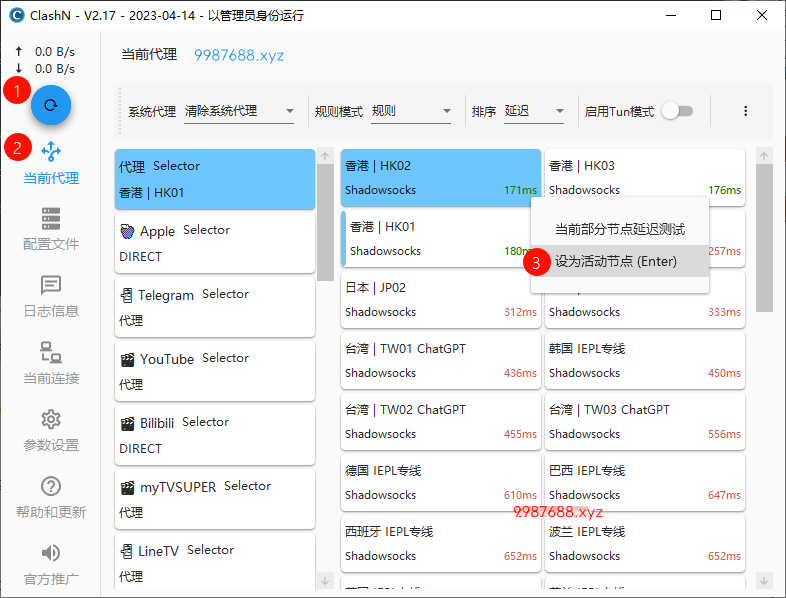
Task: Select the 台湾 | TW03 ChatGPT node
Action: [x=645, y=422]
